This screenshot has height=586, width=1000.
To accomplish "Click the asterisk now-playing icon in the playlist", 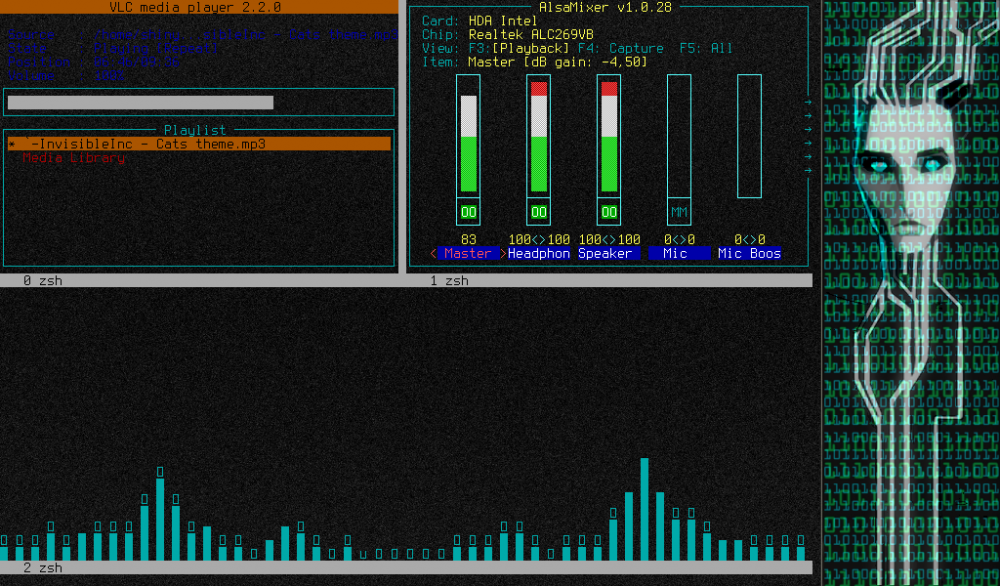I will (11, 143).
